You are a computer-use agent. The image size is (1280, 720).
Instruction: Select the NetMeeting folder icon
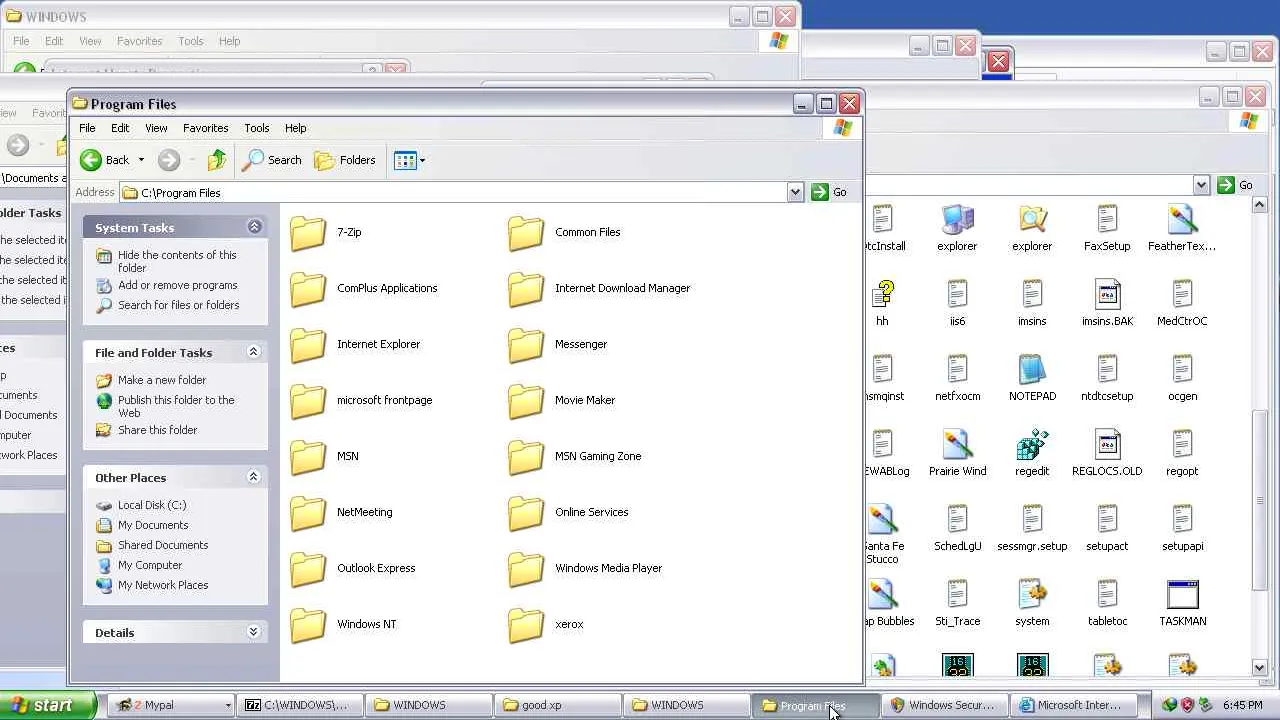(308, 513)
